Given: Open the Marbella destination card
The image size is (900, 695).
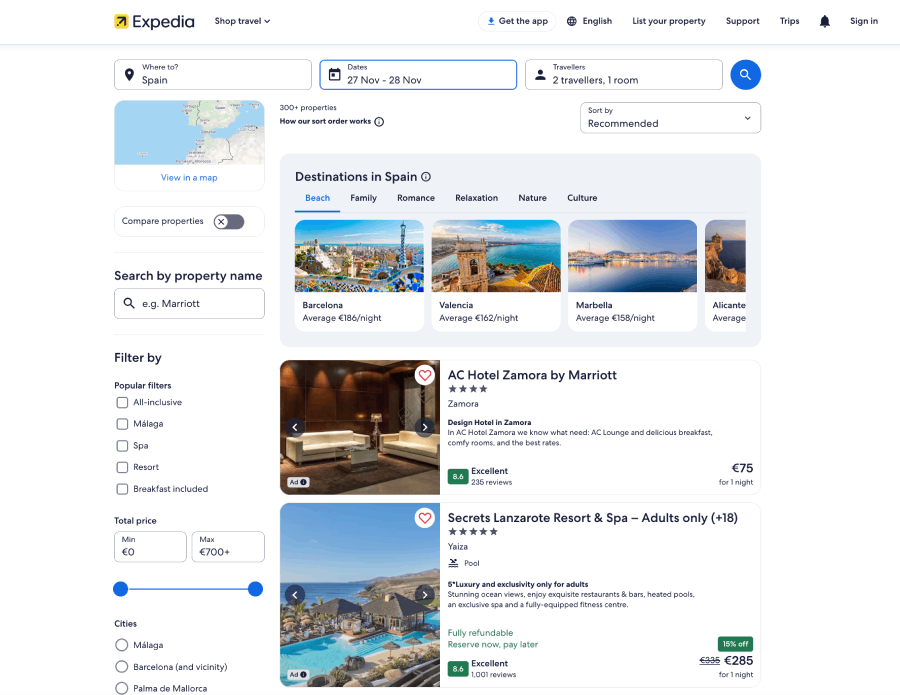Looking at the screenshot, I should tap(632, 275).
